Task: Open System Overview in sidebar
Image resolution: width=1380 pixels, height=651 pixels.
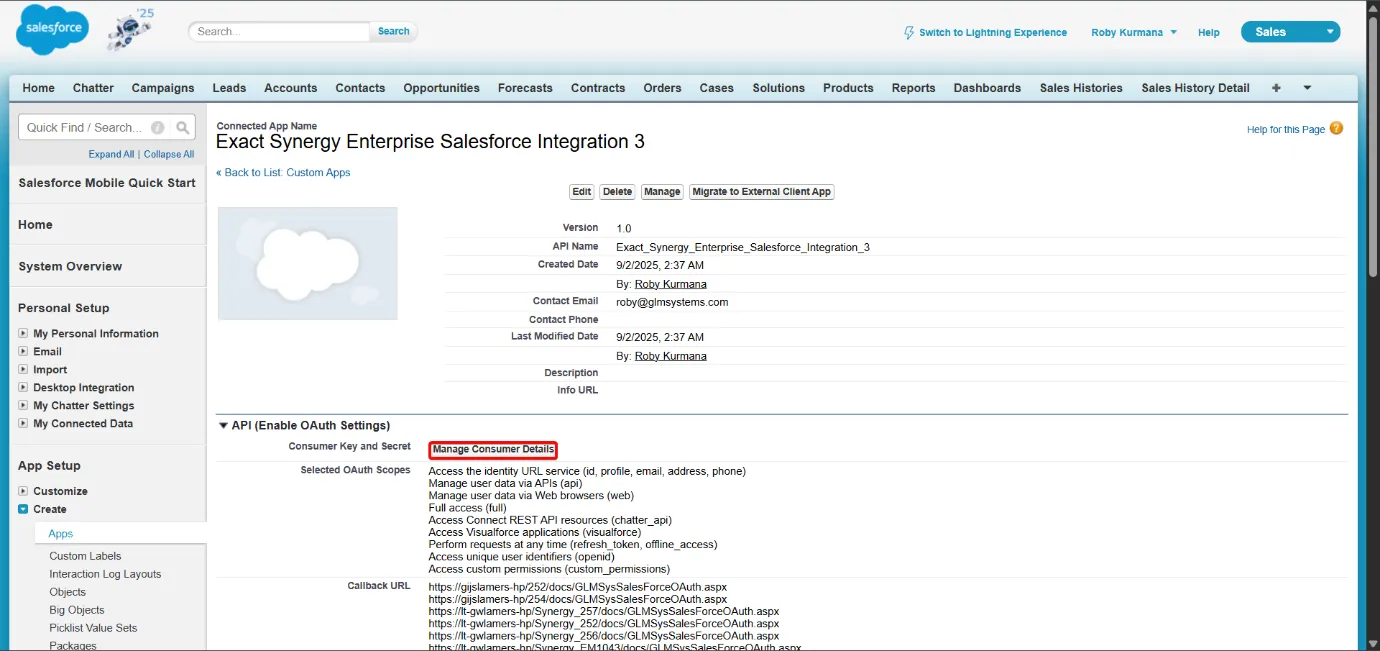Action: [x=70, y=266]
